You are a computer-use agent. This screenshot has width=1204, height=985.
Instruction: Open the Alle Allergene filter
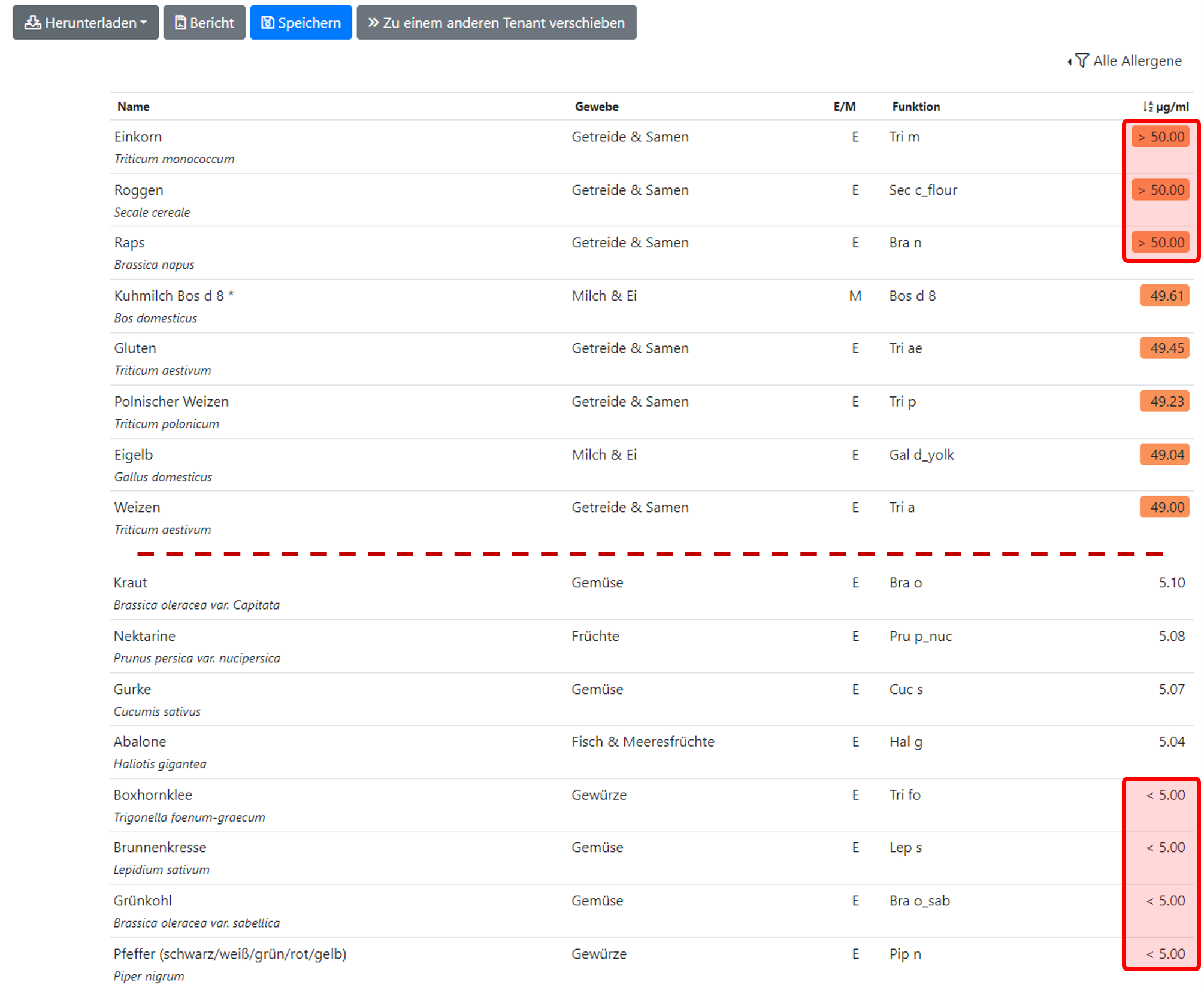click(x=1136, y=61)
